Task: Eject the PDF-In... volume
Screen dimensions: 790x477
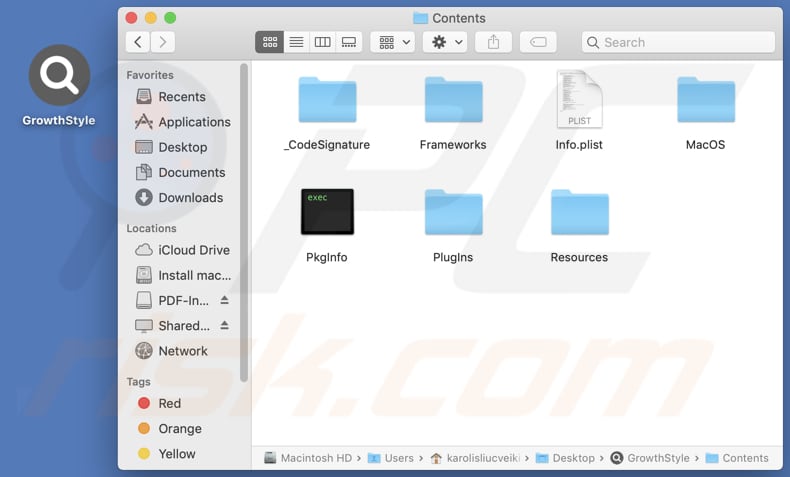Action: click(x=225, y=300)
